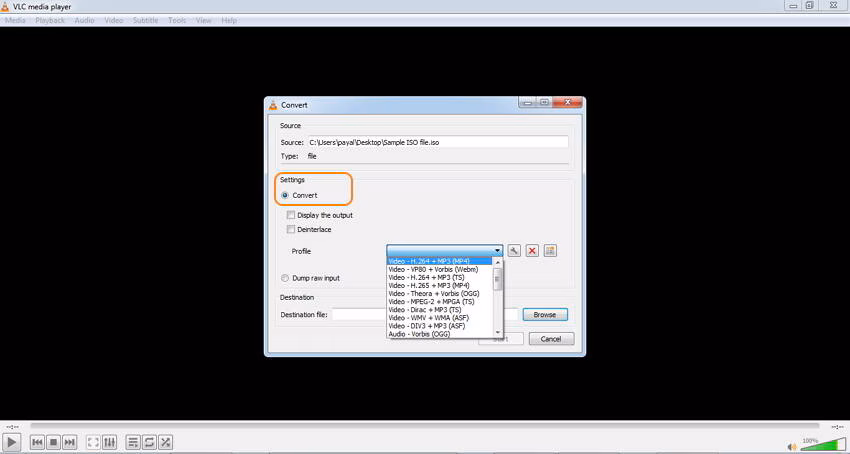Close the Convert dialog window
Screen dimensions: 850x454
click(568, 102)
